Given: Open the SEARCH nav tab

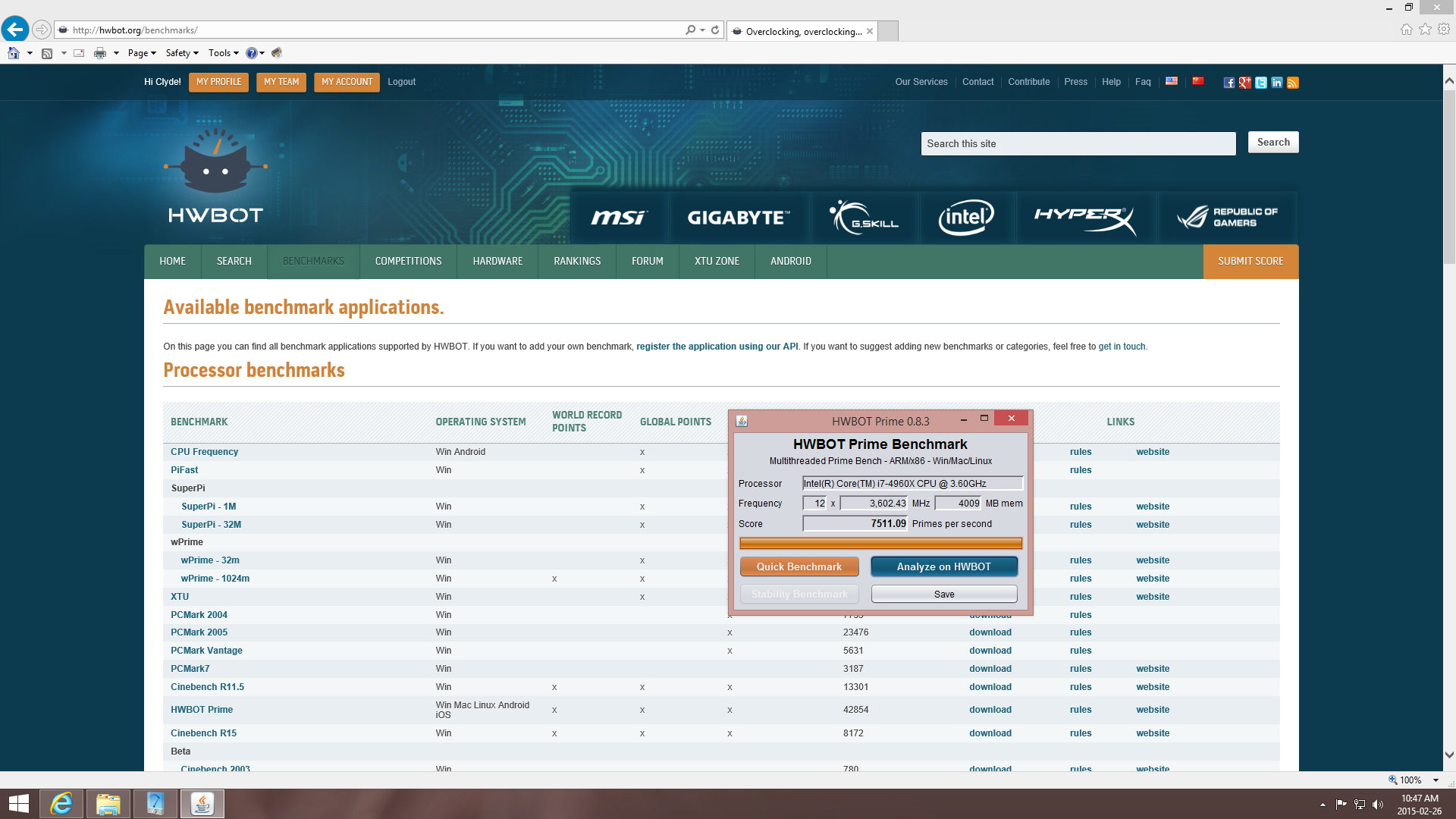Looking at the screenshot, I should pyautogui.click(x=234, y=262).
